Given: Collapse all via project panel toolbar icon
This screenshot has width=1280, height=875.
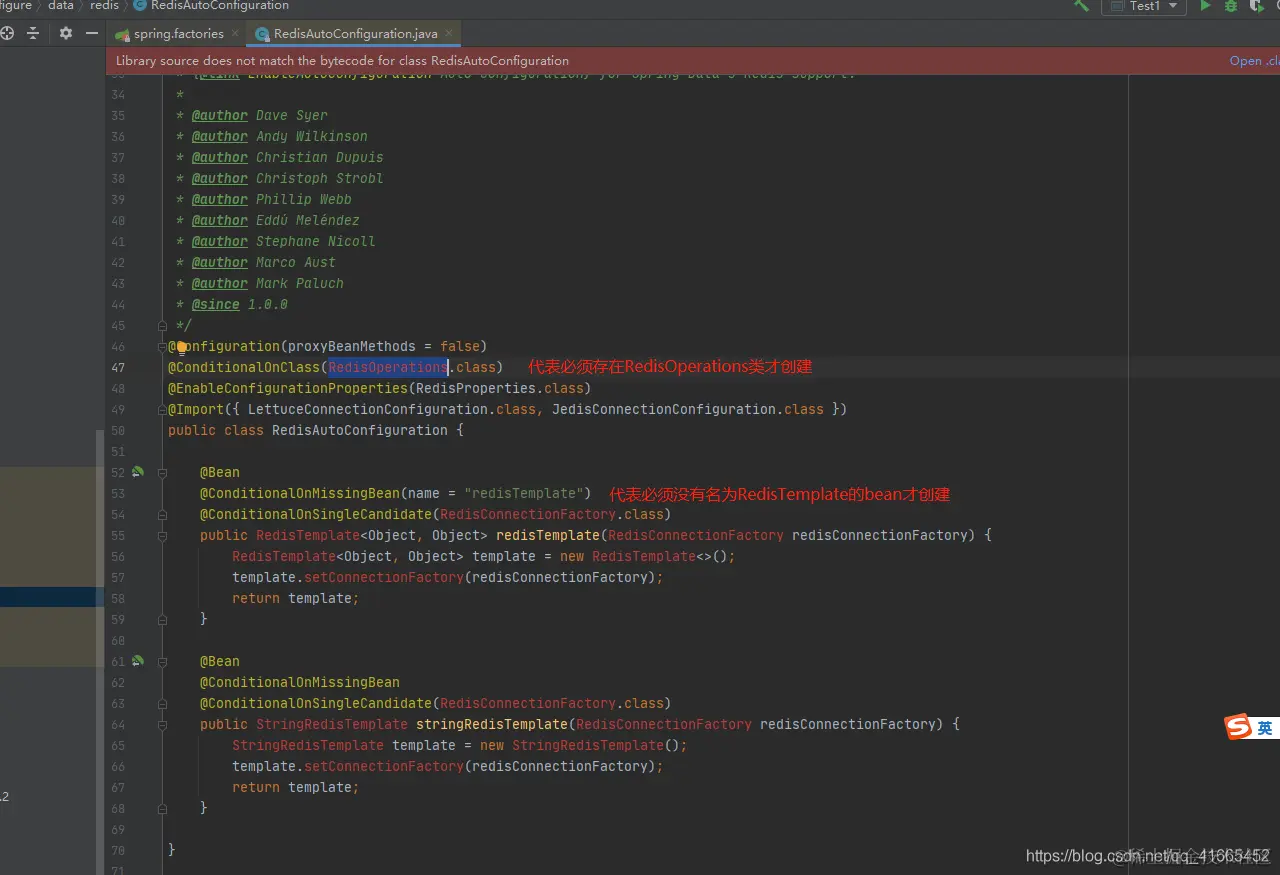Looking at the screenshot, I should 33,33.
